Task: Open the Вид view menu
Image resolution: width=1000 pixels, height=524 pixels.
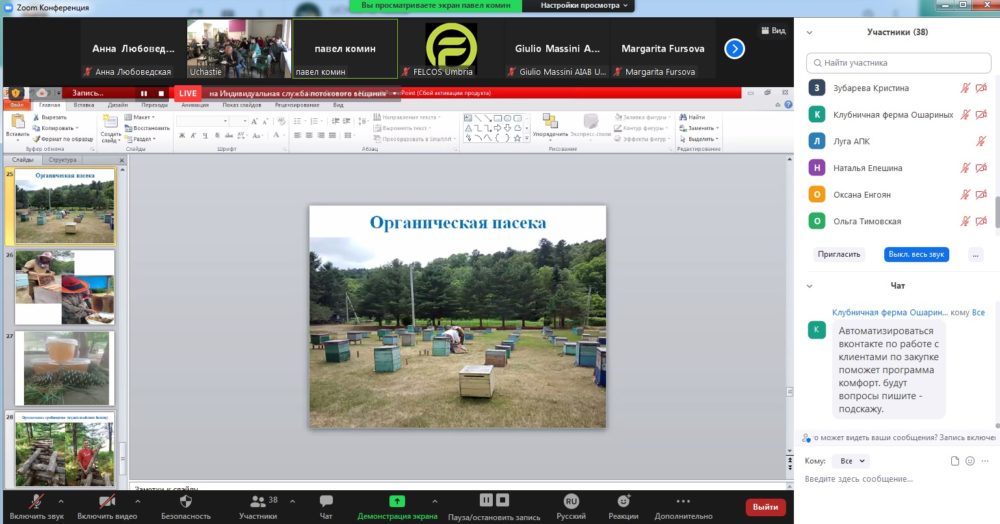Action: coord(774,31)
